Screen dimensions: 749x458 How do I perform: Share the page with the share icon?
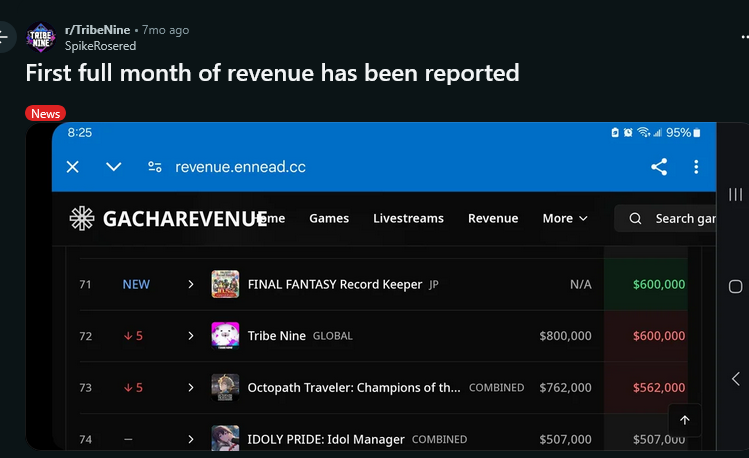[659, 167]
